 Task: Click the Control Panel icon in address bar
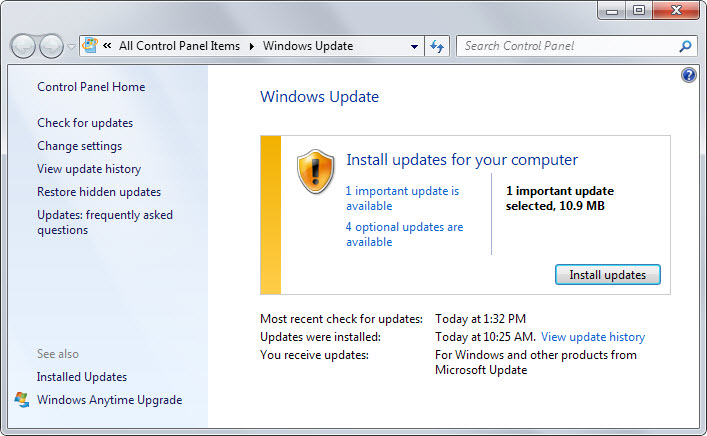[x=90, y=45]
